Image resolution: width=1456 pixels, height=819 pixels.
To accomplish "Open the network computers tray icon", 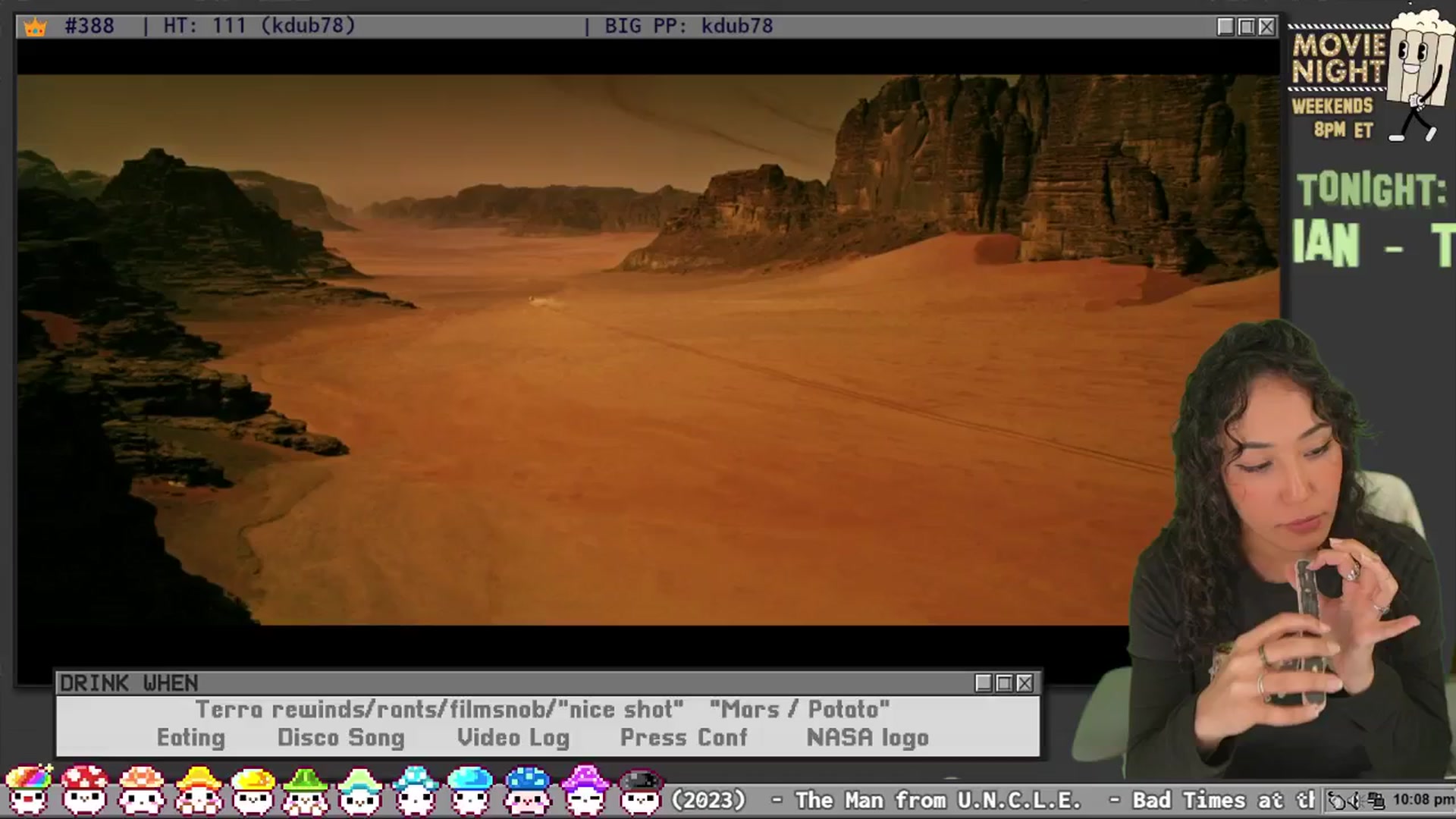I will pyautogui.click(x=1376, y=801).
